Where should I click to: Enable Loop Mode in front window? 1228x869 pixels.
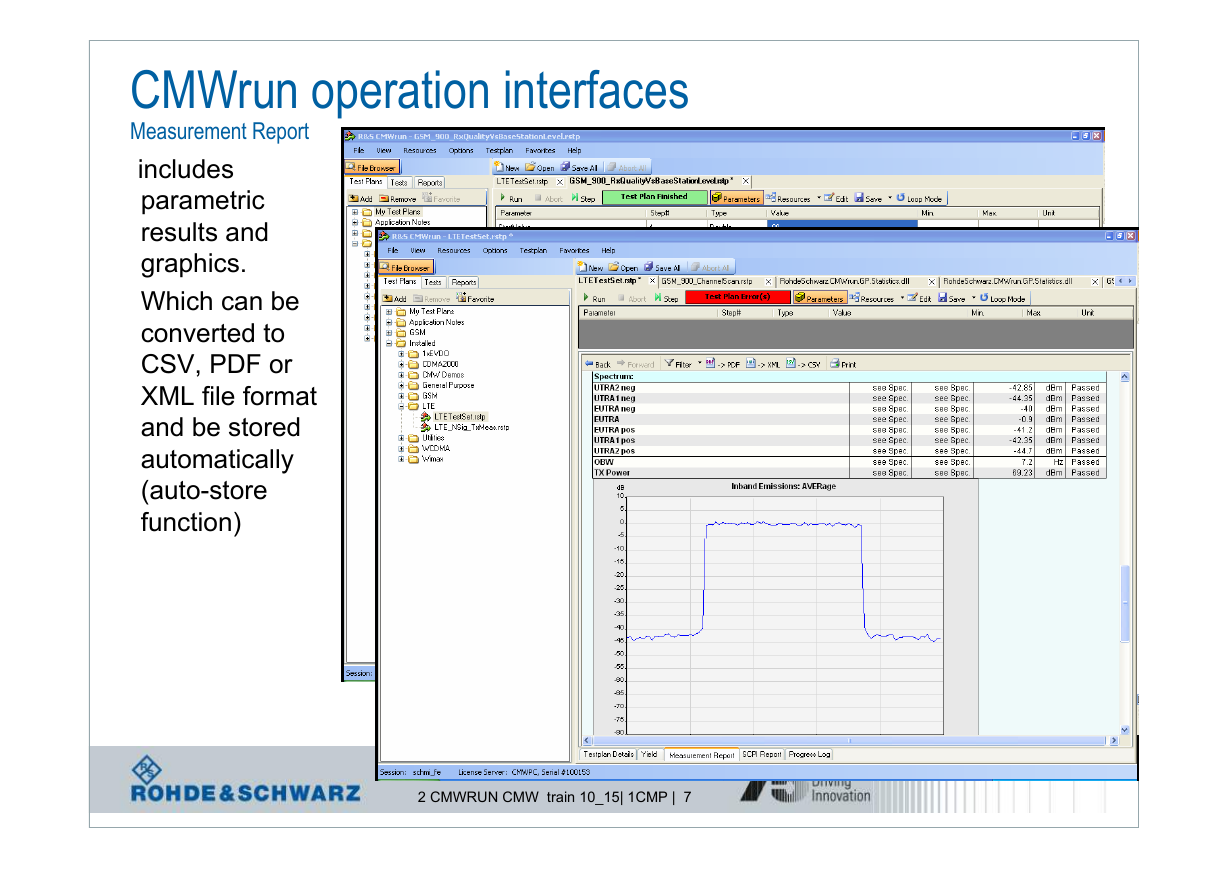pyautogui.click(x=1003, y=298)
